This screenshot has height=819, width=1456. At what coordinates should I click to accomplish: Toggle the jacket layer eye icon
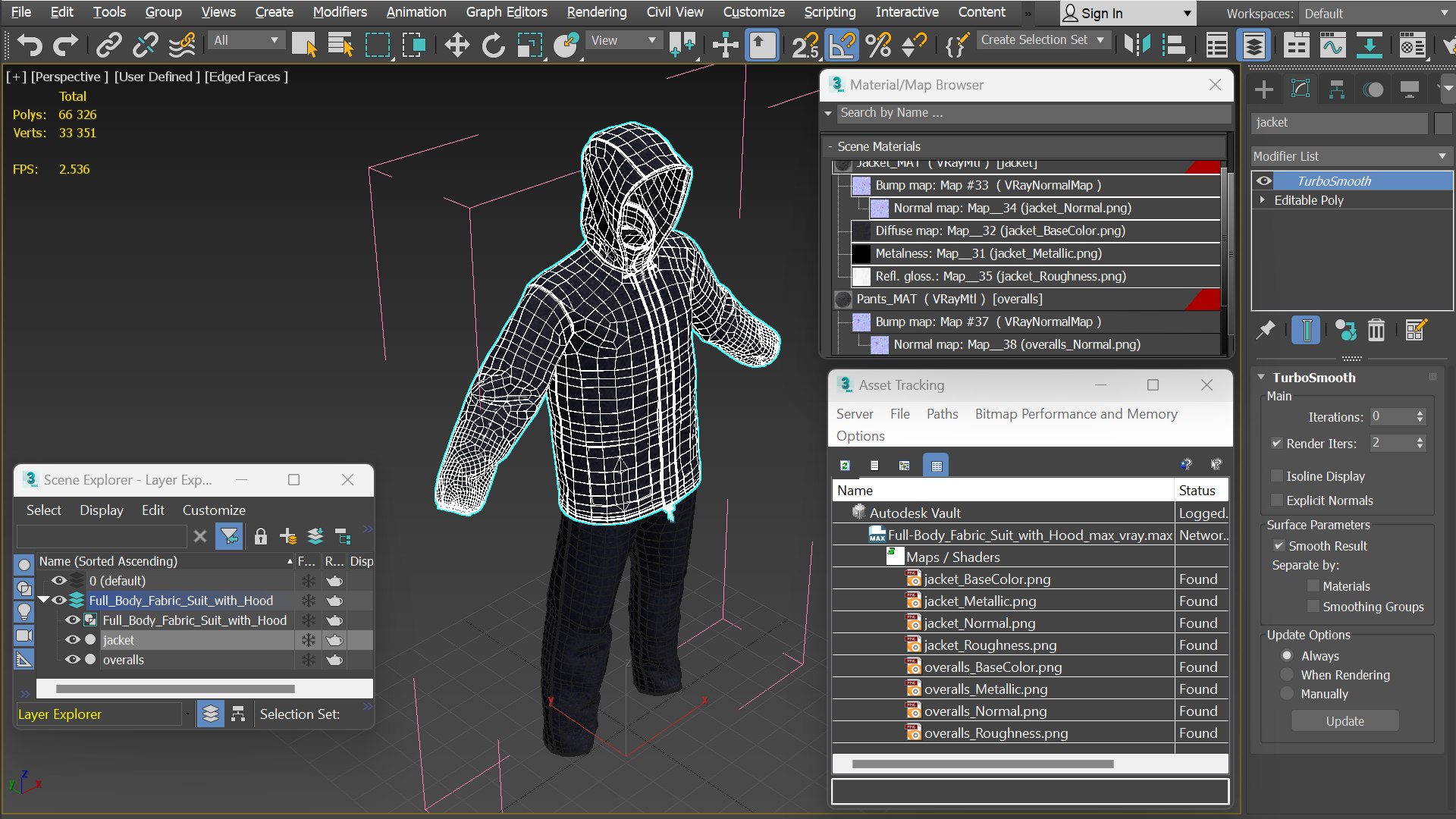tap(72, 640)
